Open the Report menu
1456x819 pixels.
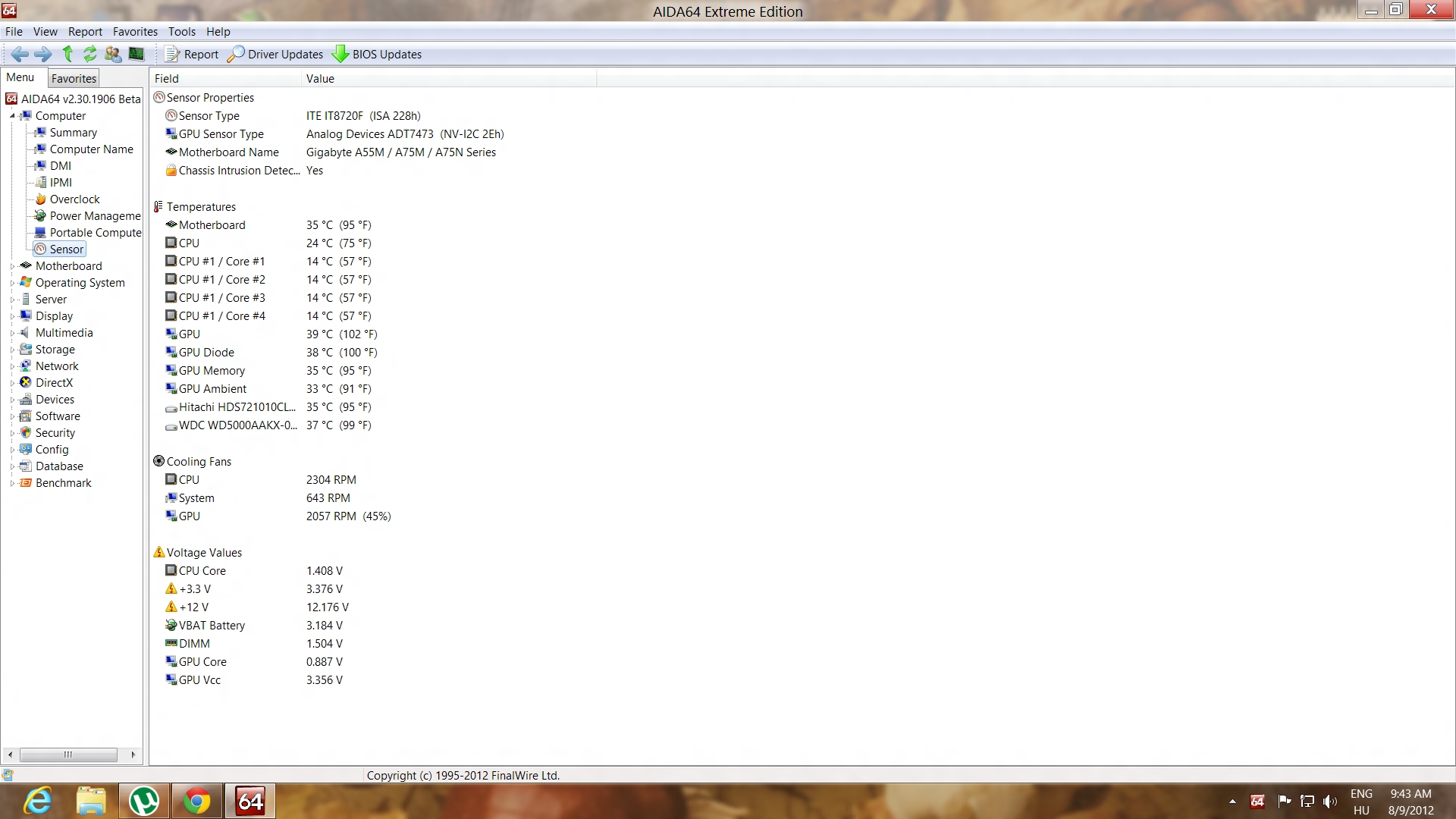click(85, 31)
